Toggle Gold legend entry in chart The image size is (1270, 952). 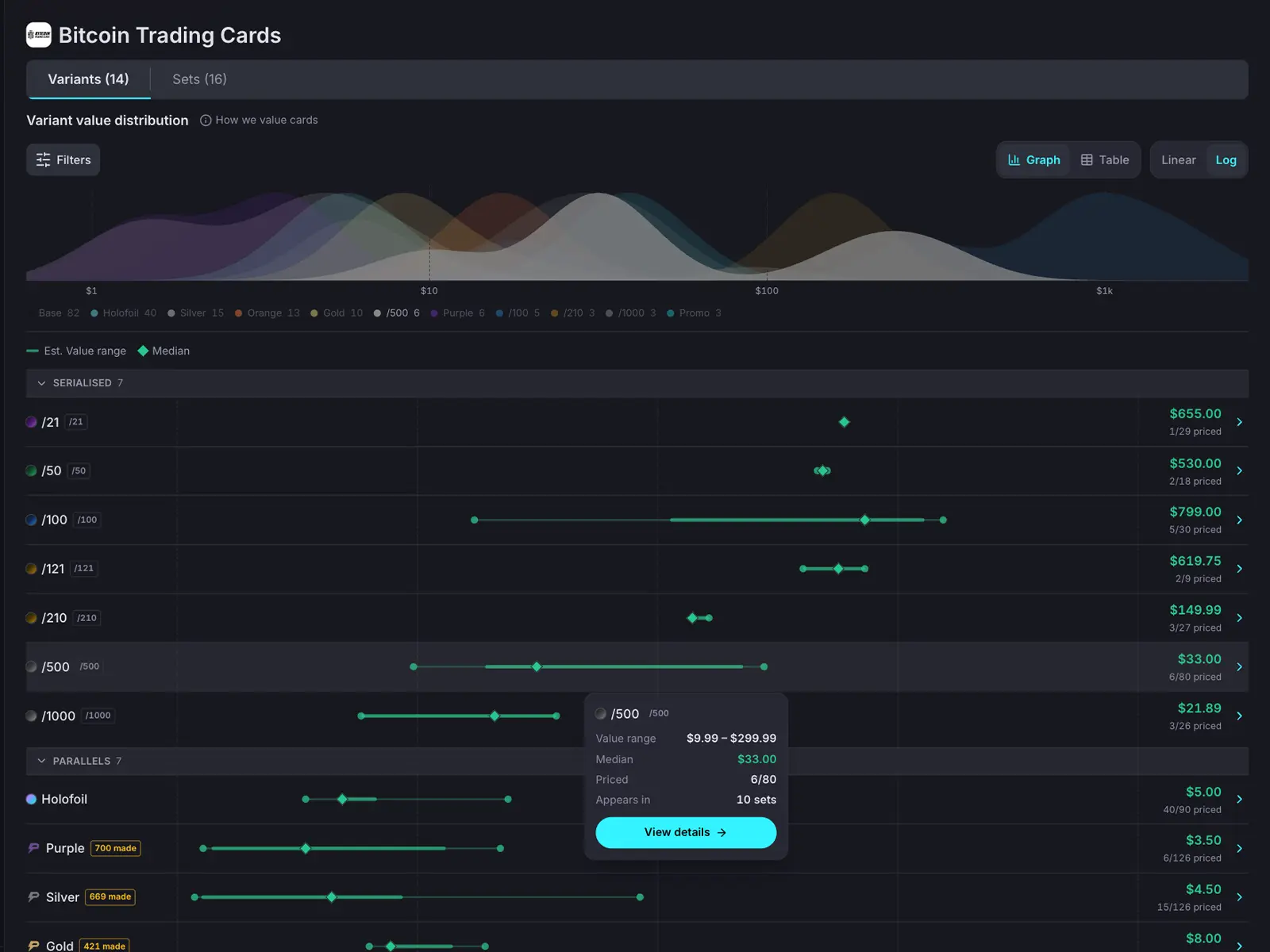[x=337, y=313]
